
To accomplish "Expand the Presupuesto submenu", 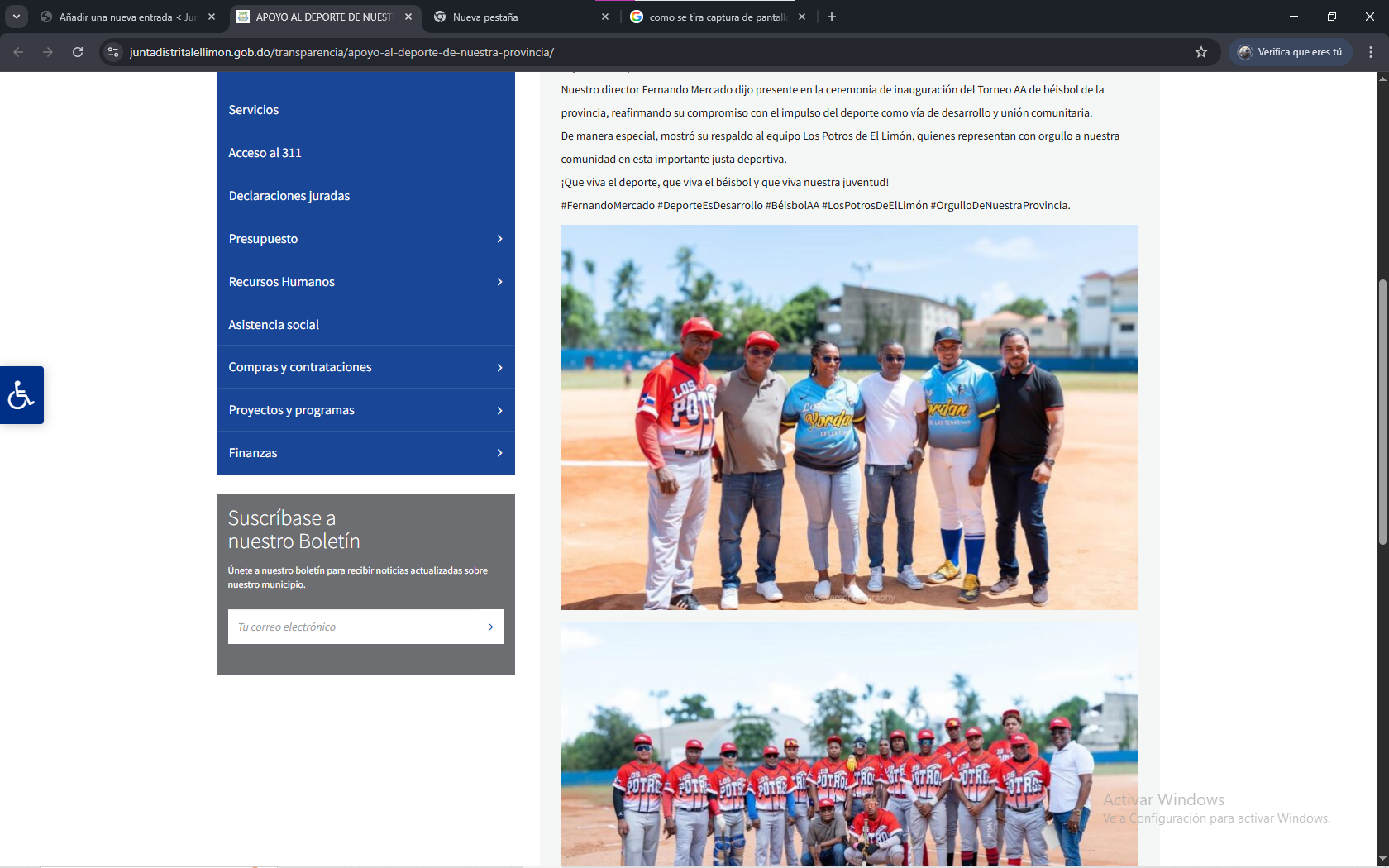I will pos(499,239).
